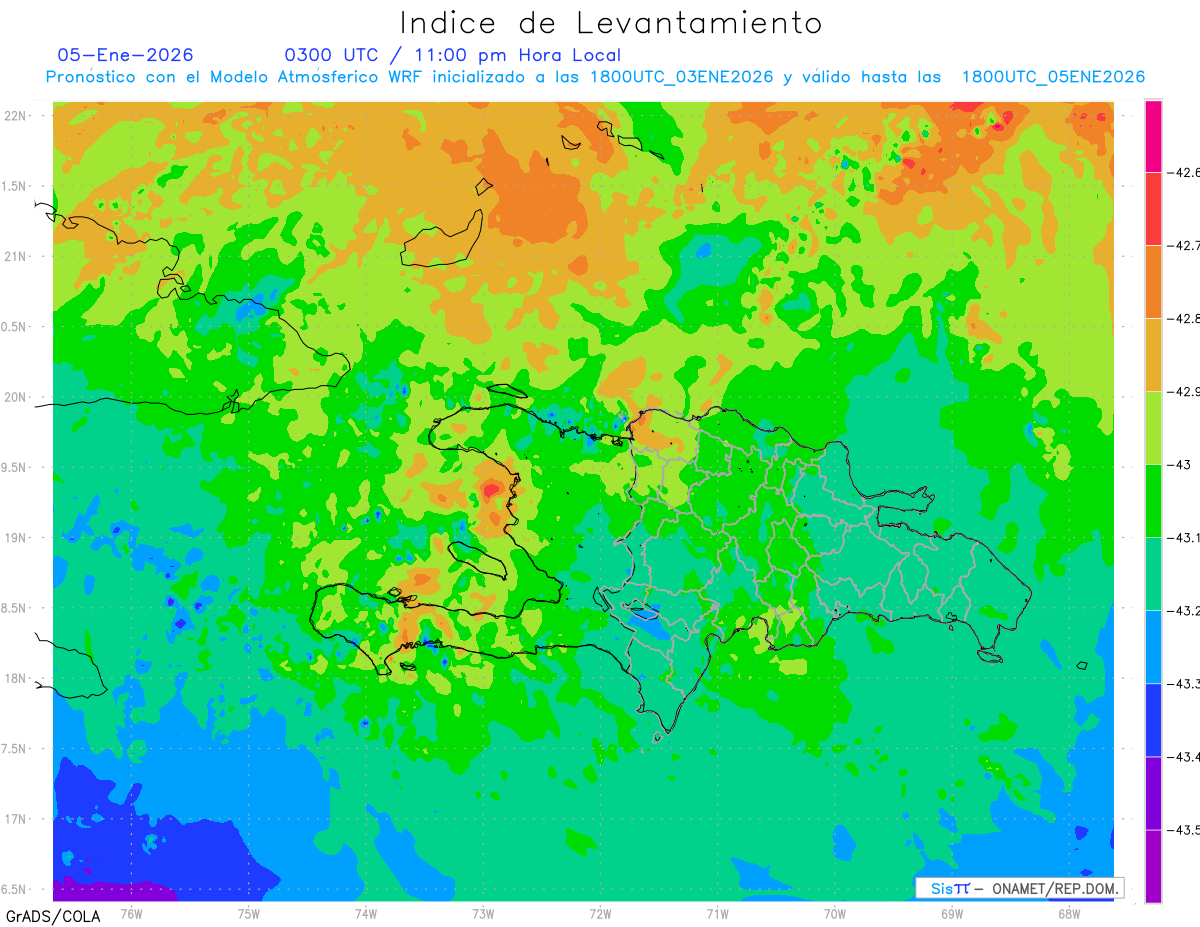The height and width of the screenshot is (927, 1200).
Task: Click the '20N' latitude label
Action: (15, 397)
